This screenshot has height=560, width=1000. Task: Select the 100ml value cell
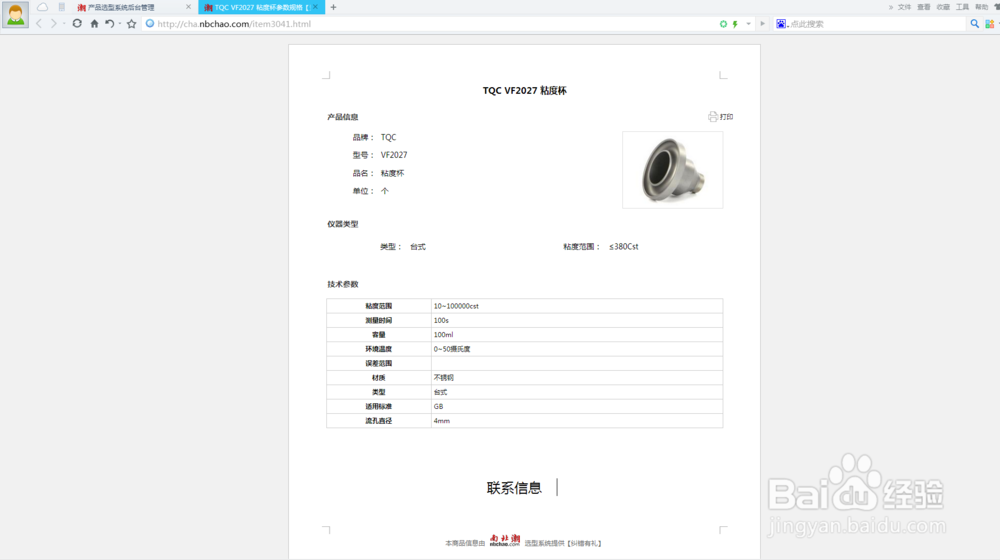pyautogui.click(x=577, y=335)
